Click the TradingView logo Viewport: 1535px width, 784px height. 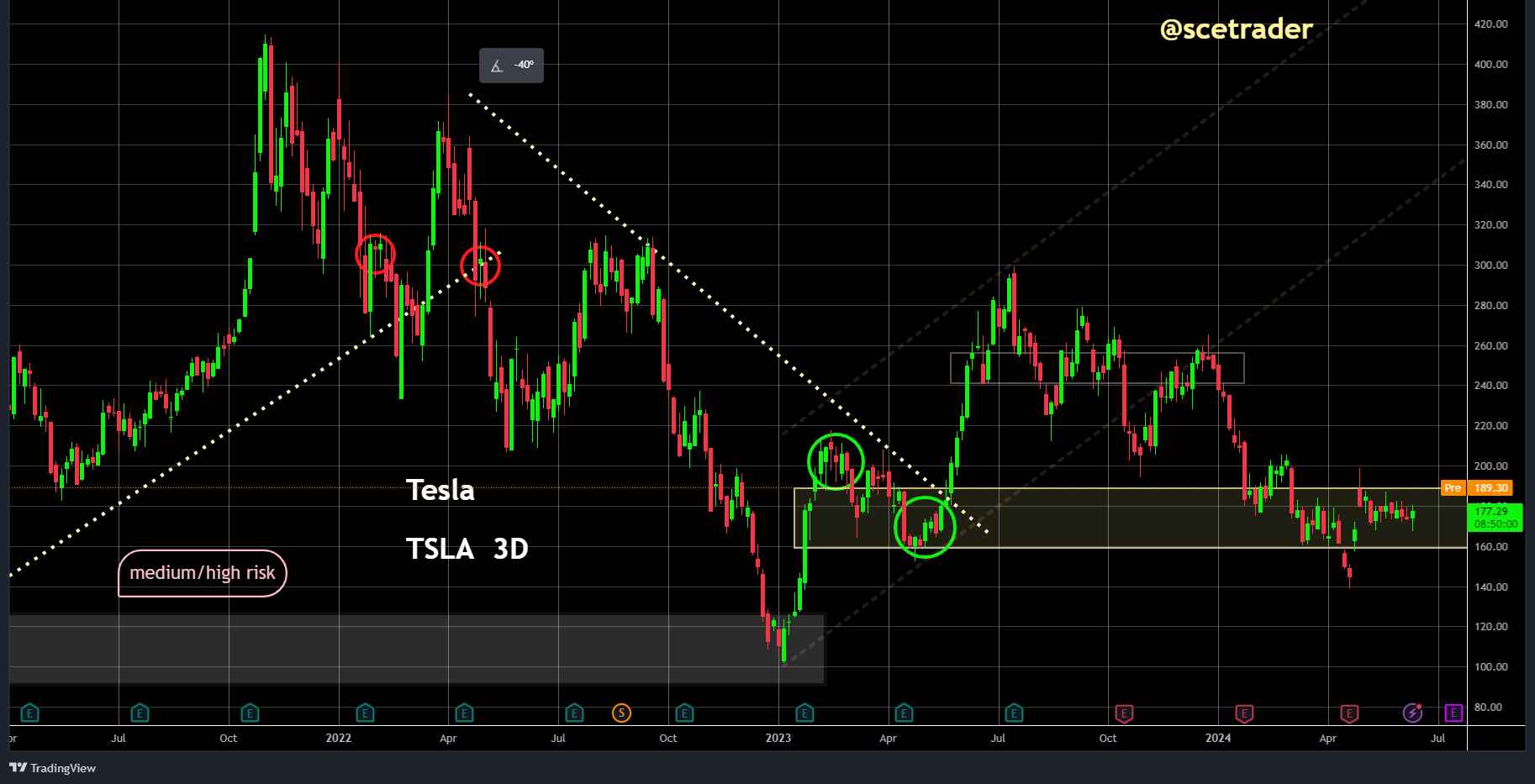coord(52,768)
